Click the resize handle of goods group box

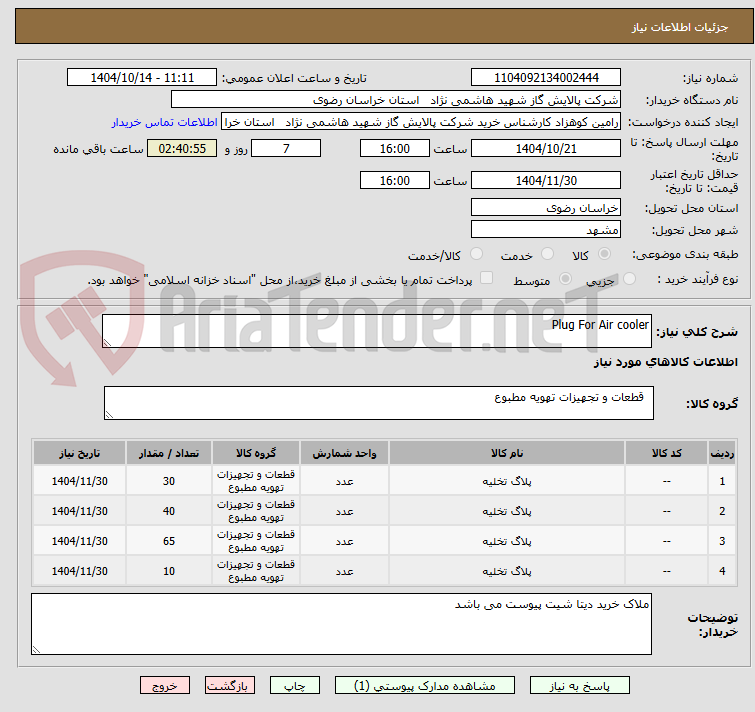[x=109, y=414]
